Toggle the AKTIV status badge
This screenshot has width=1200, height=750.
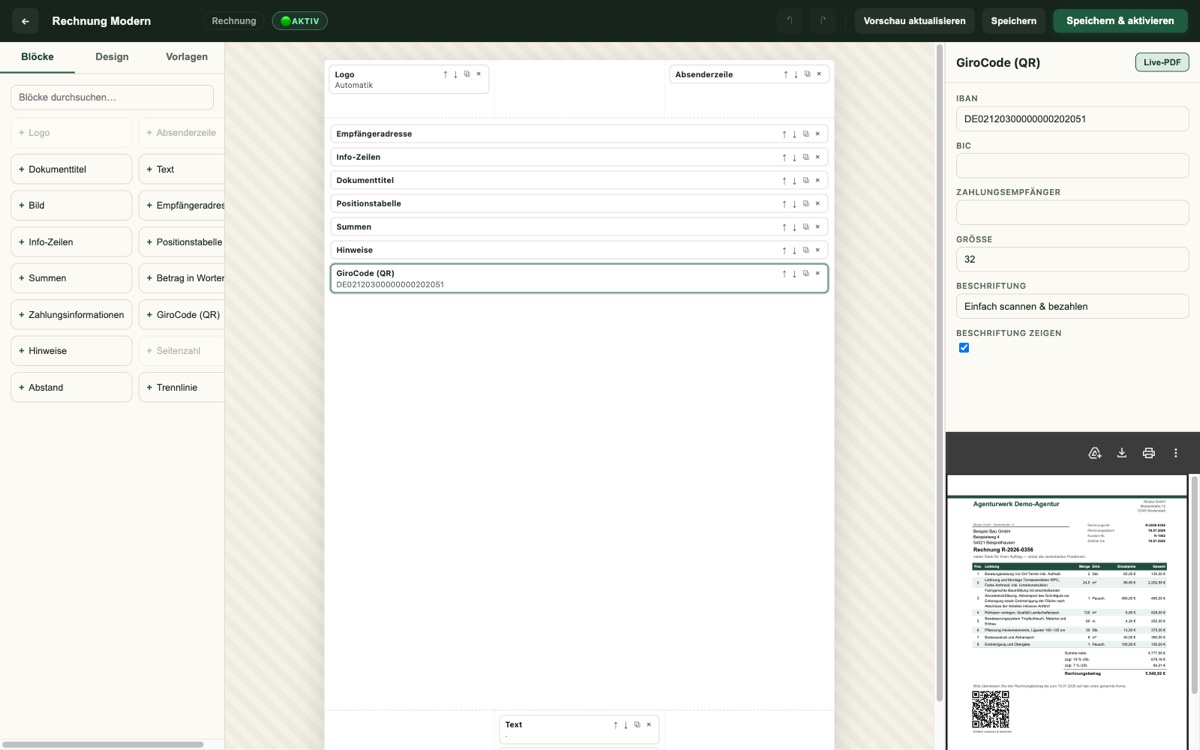point(300,21)
